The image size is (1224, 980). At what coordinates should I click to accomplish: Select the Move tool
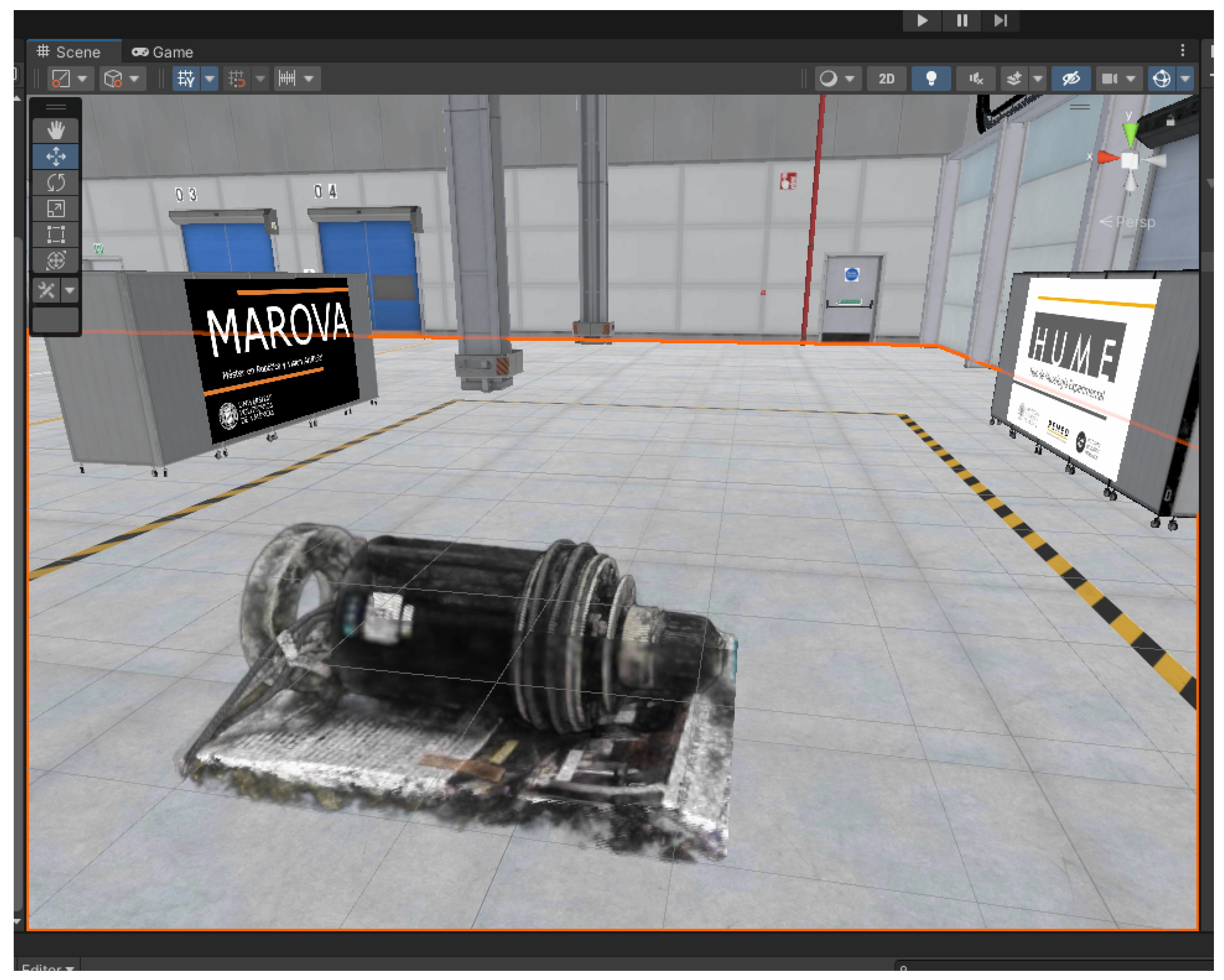coord(56,157)
